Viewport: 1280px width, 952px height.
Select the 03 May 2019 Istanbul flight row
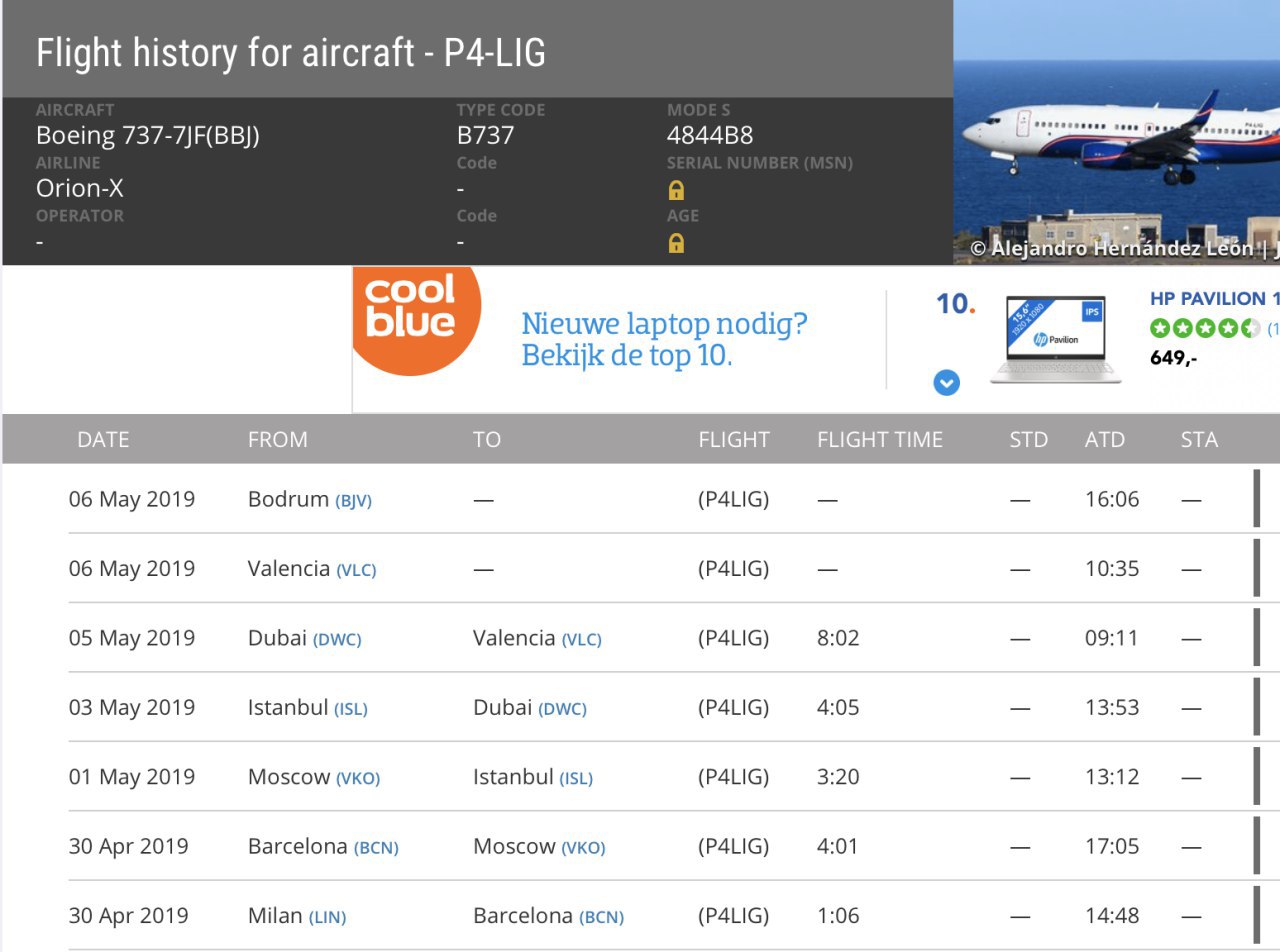(640, 708)
